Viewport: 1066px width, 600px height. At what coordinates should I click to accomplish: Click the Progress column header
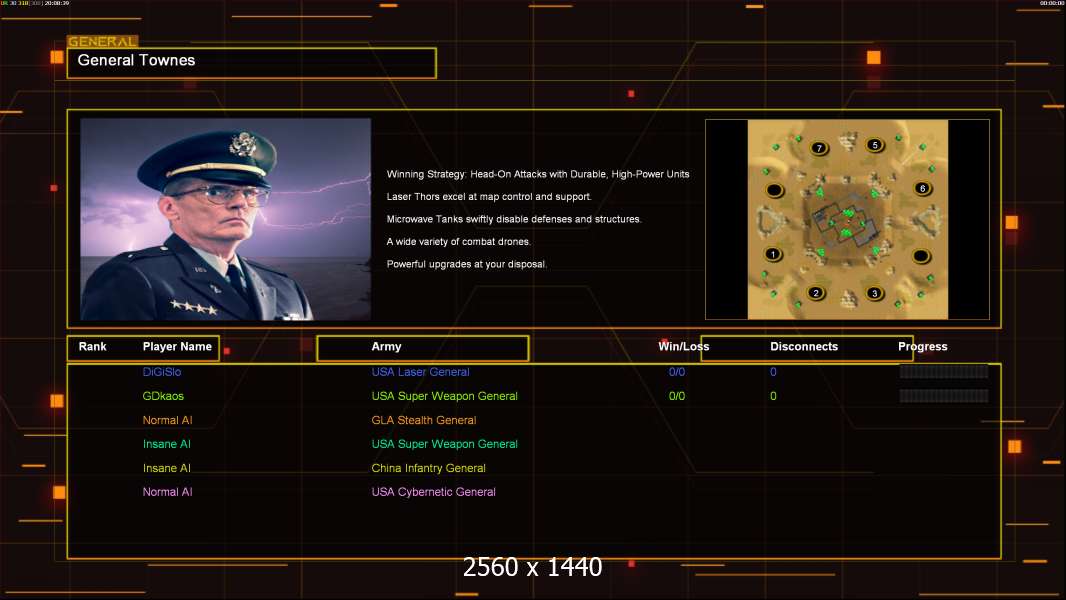pos(923,347)
